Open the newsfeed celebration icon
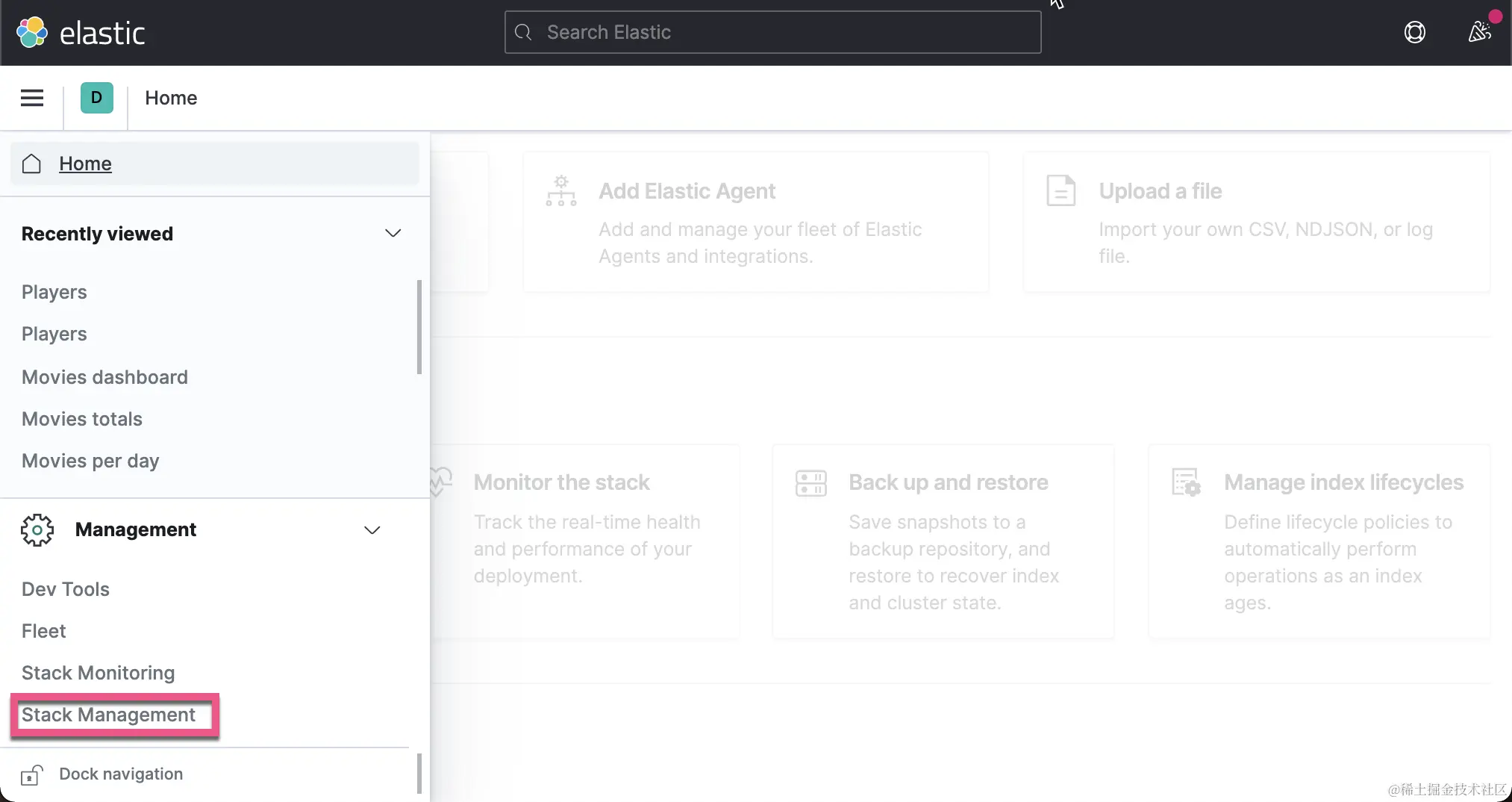 (1479, 32)
